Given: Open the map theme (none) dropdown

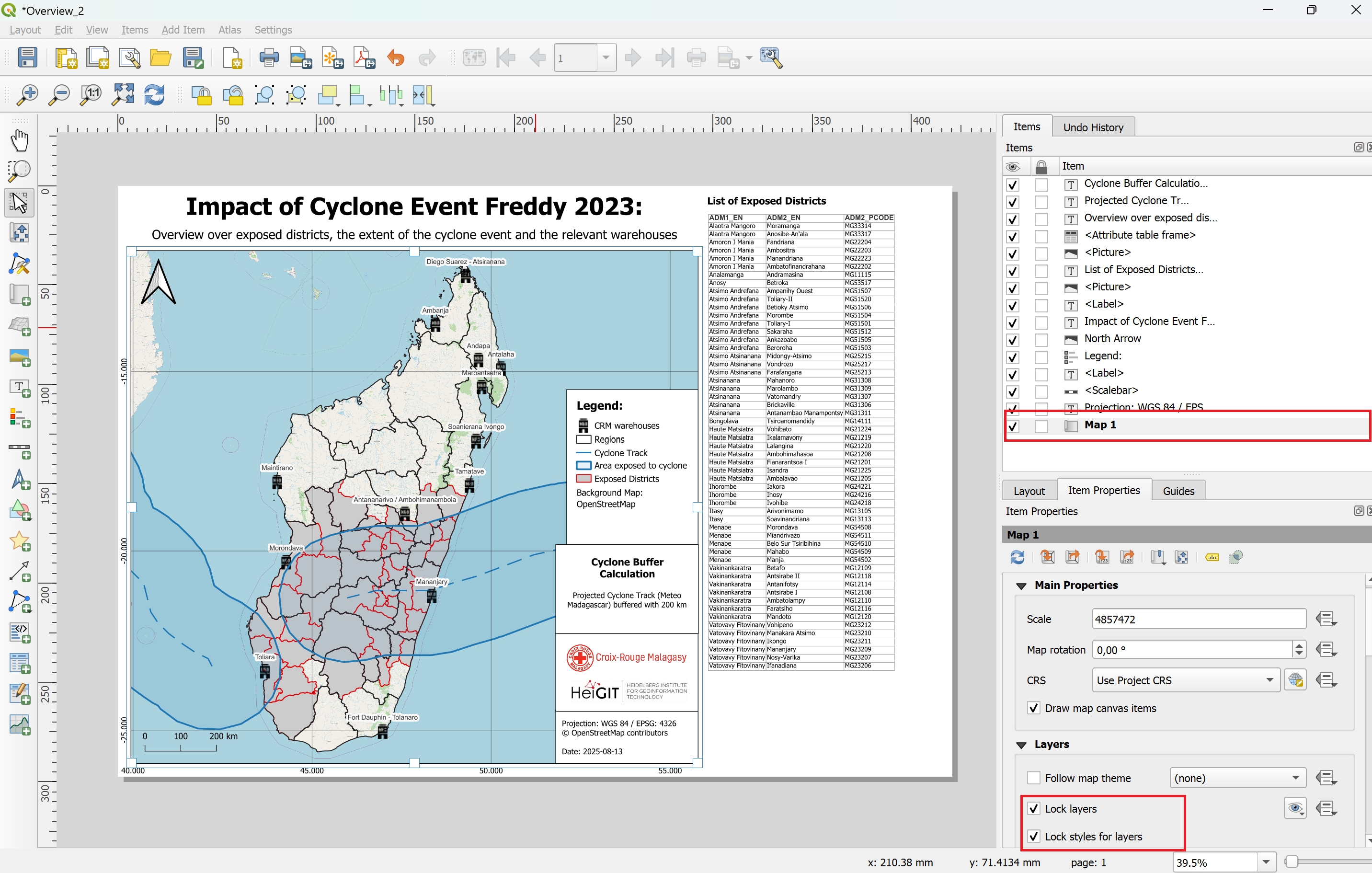Looking at the screenshot, I should pyautogui.click(x=1236, y=777).
